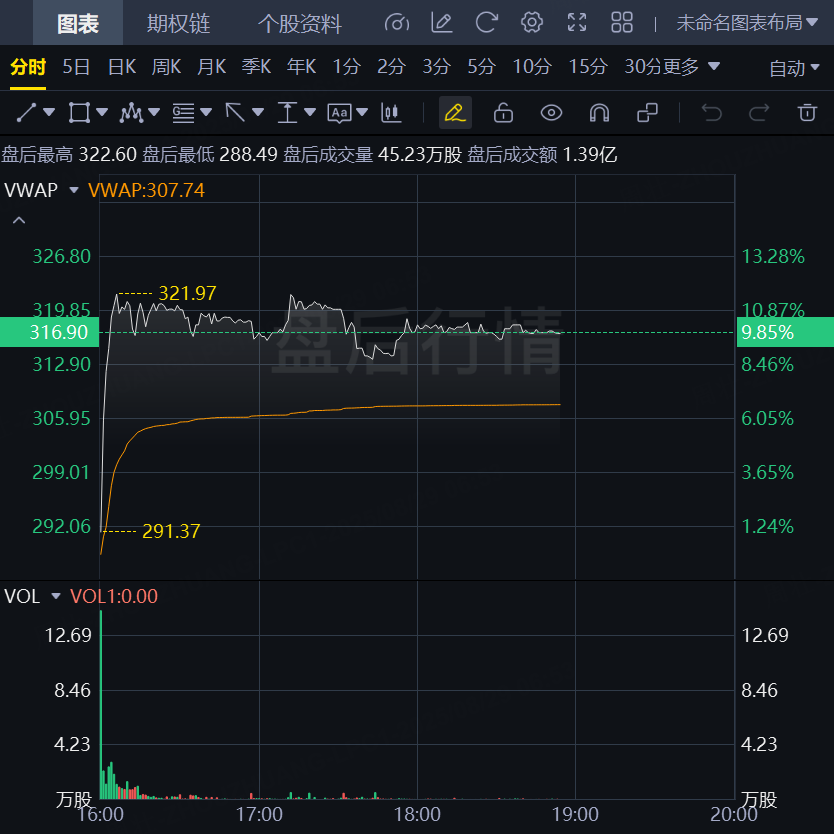This screenshot has height=834, width=834.
Task: Click the 盘后最高 322.60 statistic
Action: coord(69,155)
